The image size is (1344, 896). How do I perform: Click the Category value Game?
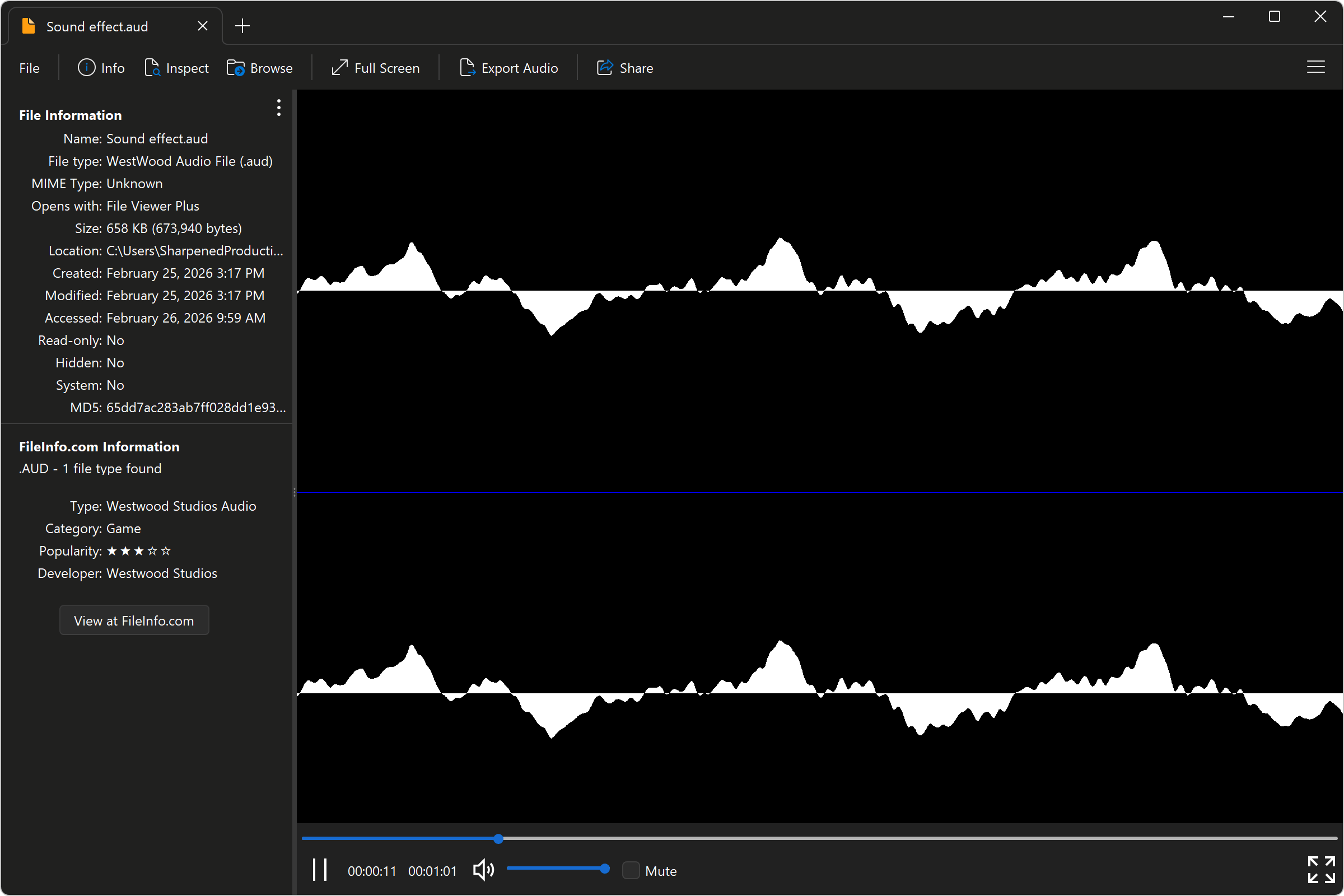pyautogui.click(x=123, y=529)
